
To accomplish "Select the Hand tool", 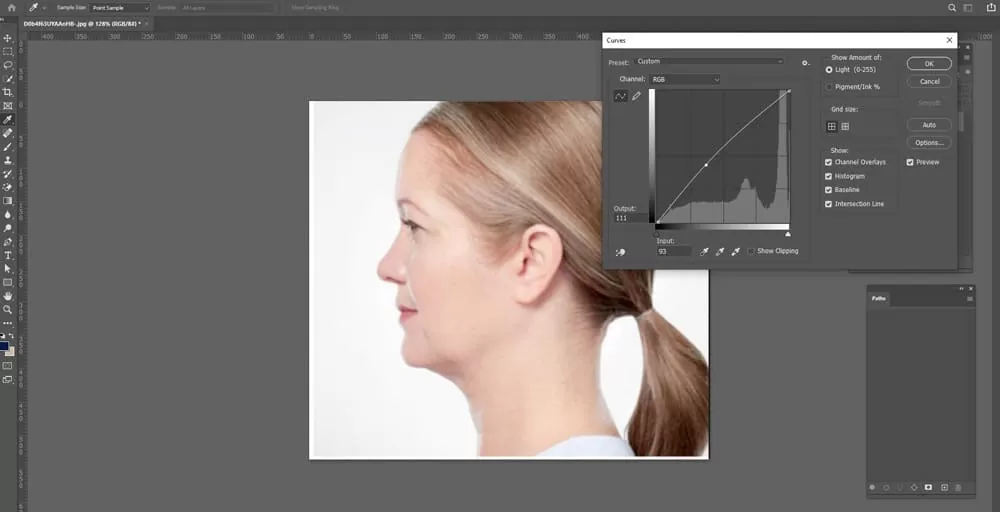I will pos(8,296).
